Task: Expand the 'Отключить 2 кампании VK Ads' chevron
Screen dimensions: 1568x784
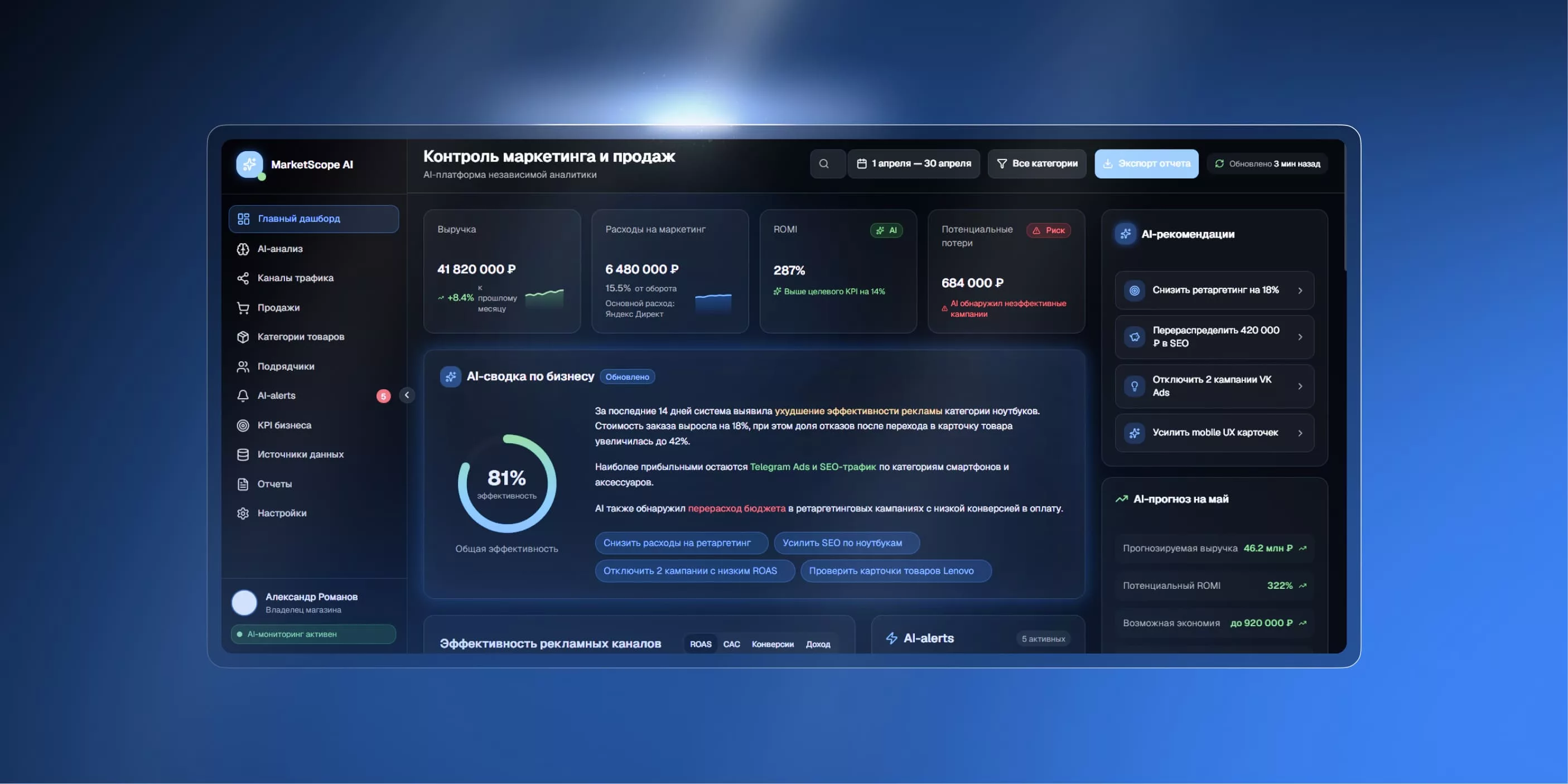Action: (x=1300, y=386)
